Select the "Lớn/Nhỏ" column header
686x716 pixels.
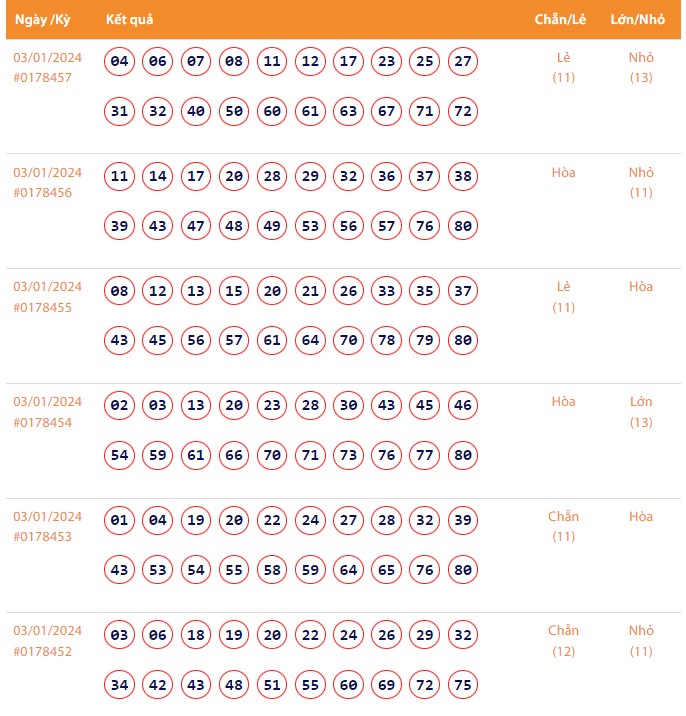pyautogui.click(x=638, y=19)
